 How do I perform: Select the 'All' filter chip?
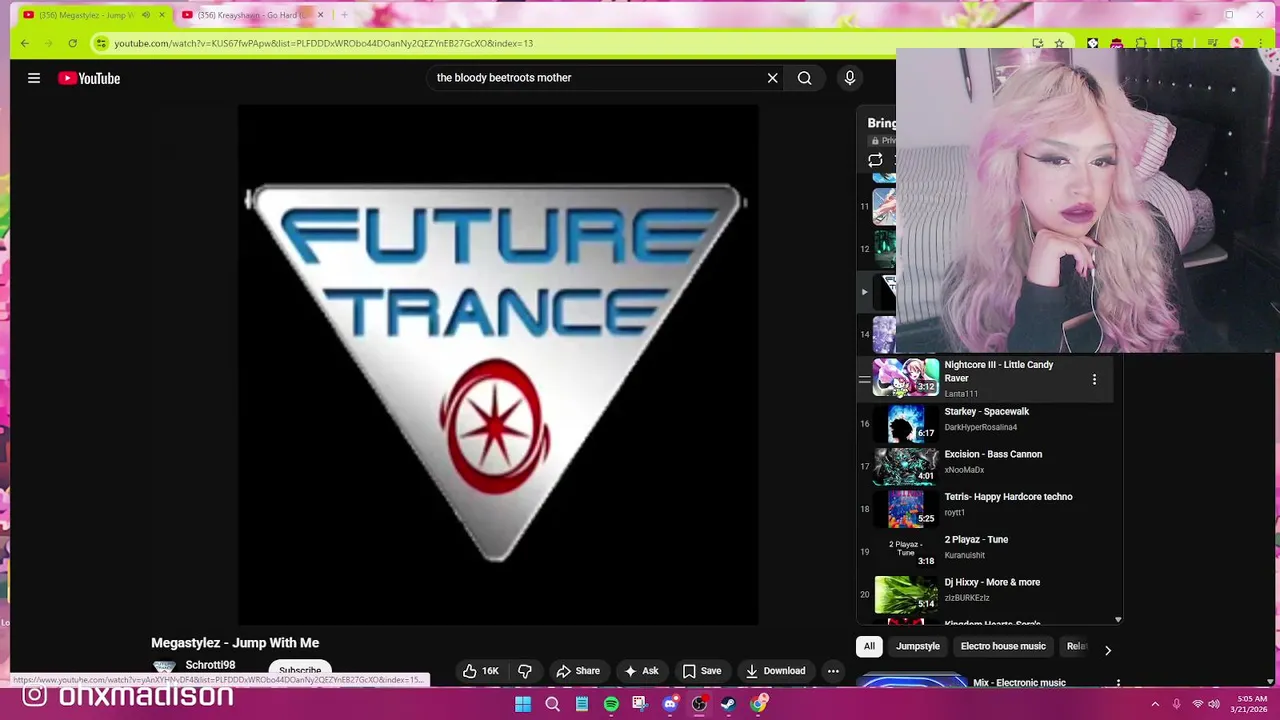point(869,646)
